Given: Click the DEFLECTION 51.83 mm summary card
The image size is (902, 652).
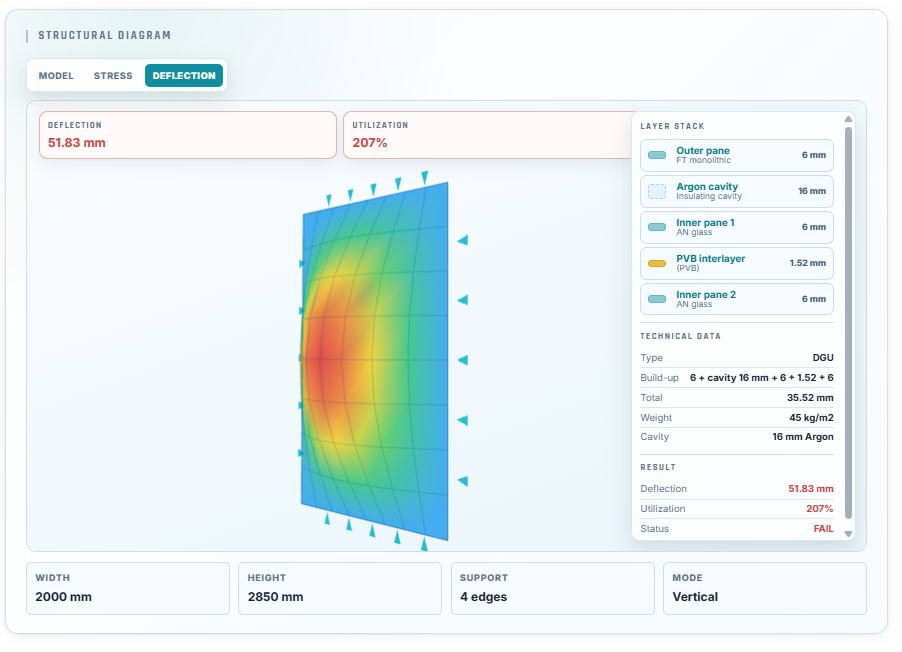Looking at the screenshot, I should (188, 135).
